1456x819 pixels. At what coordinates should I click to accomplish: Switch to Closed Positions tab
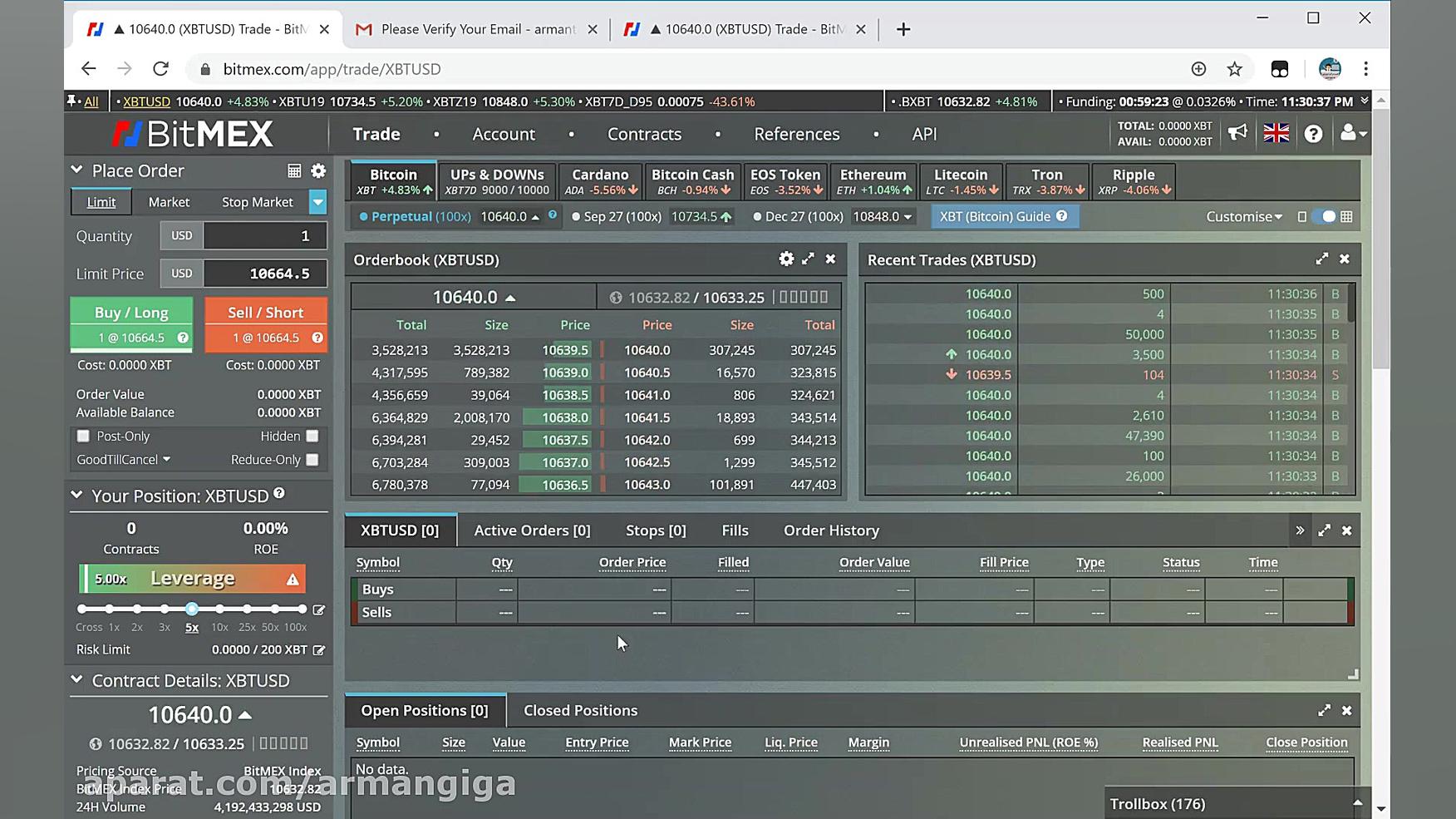580,711
